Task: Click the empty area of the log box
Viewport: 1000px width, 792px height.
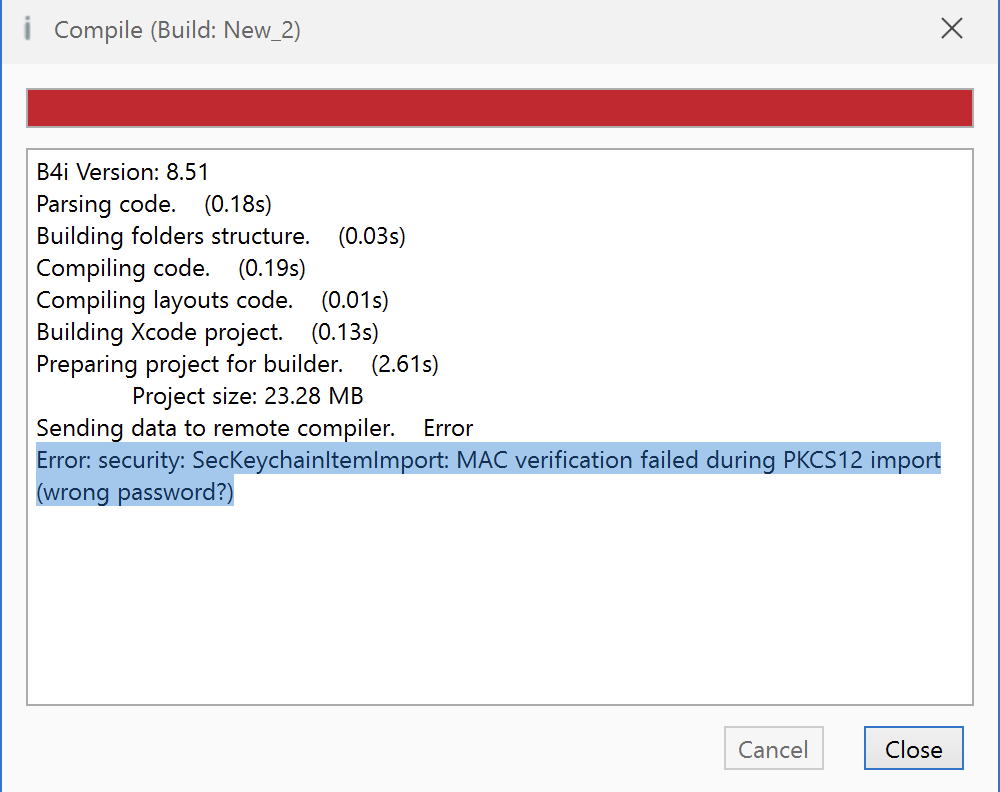Action: point(499,600)
